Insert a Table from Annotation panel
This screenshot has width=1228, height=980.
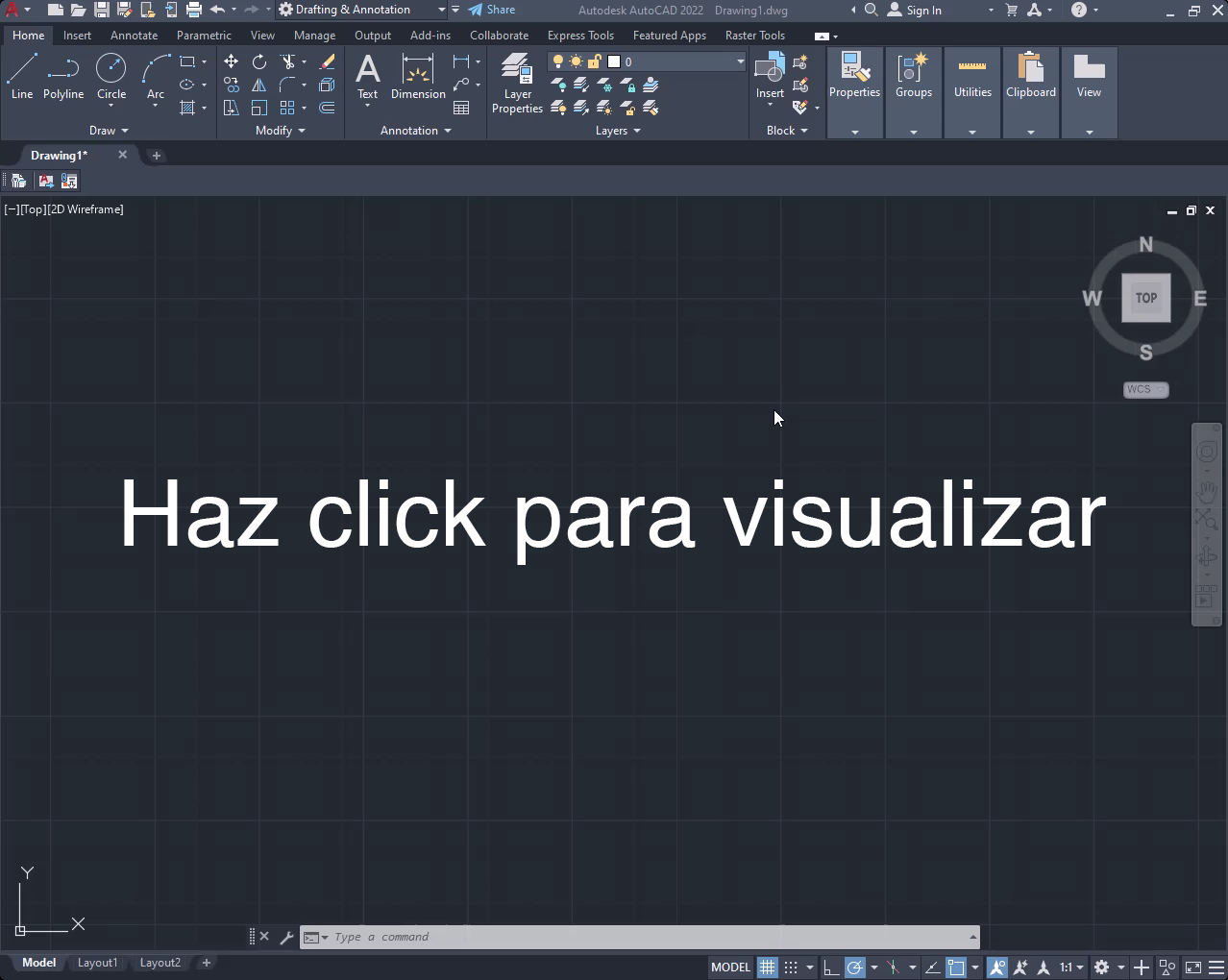(461, 108)
